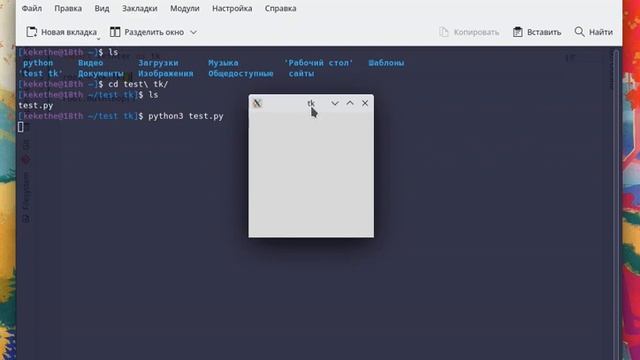Expand the Разделить окно dropdown arrow

coord(193,32)
